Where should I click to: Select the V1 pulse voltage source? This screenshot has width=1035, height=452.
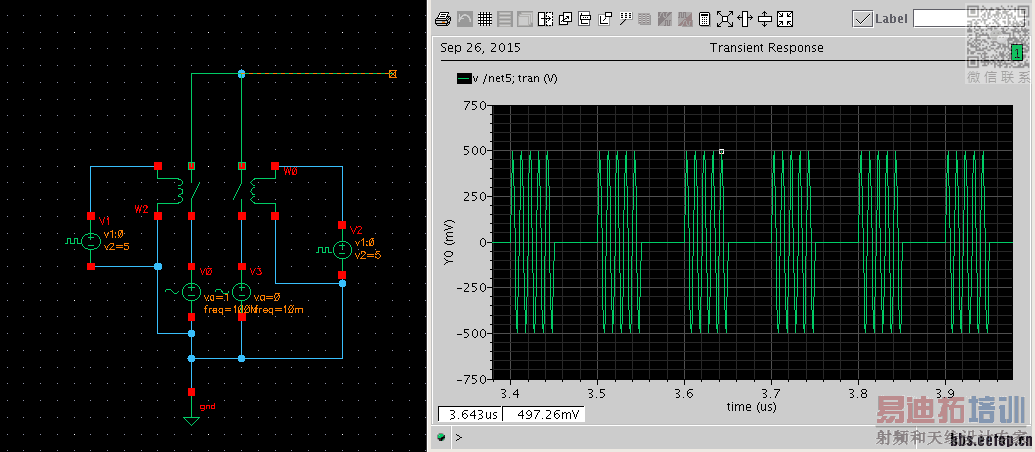[91, 241]
